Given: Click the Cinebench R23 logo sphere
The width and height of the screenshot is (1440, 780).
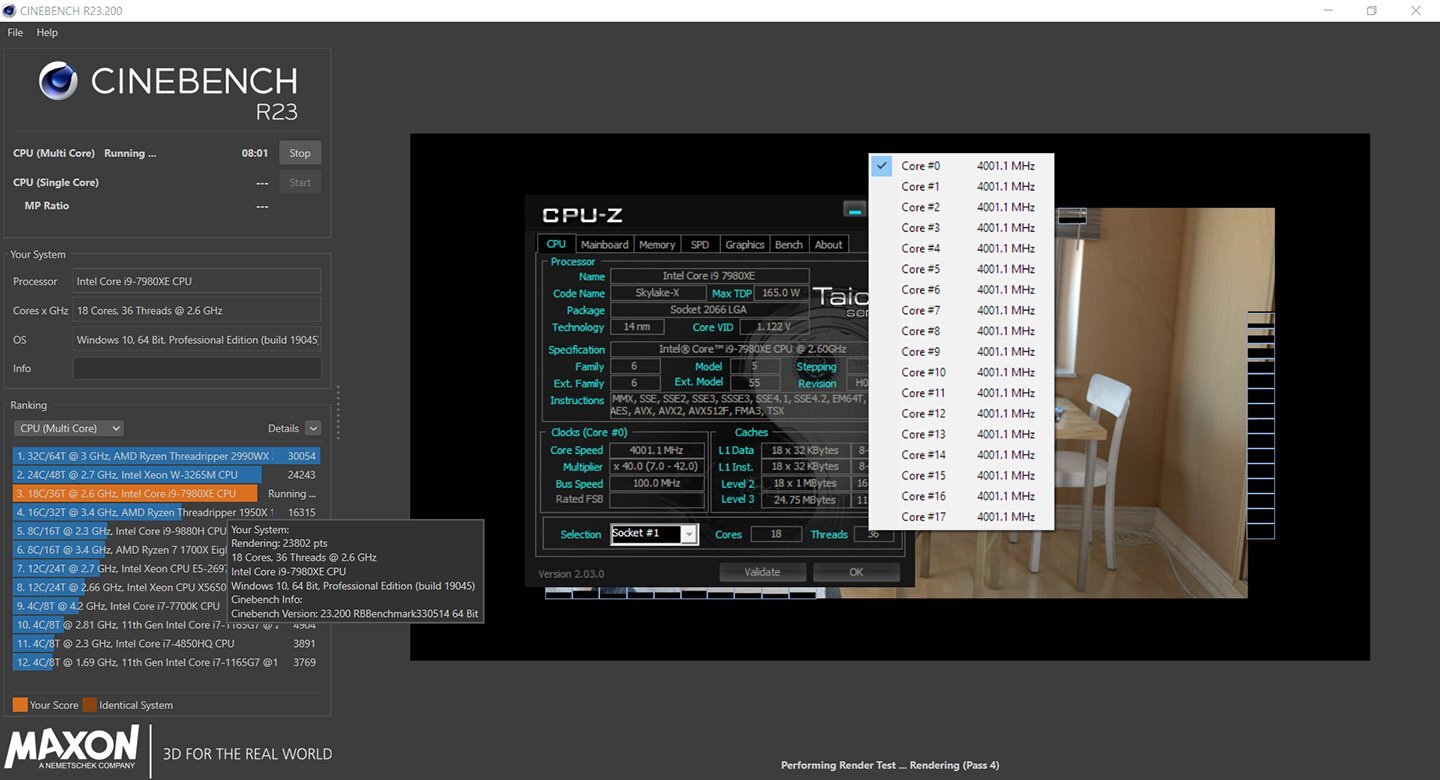Looking at the screenshot, I should (58, 81).
